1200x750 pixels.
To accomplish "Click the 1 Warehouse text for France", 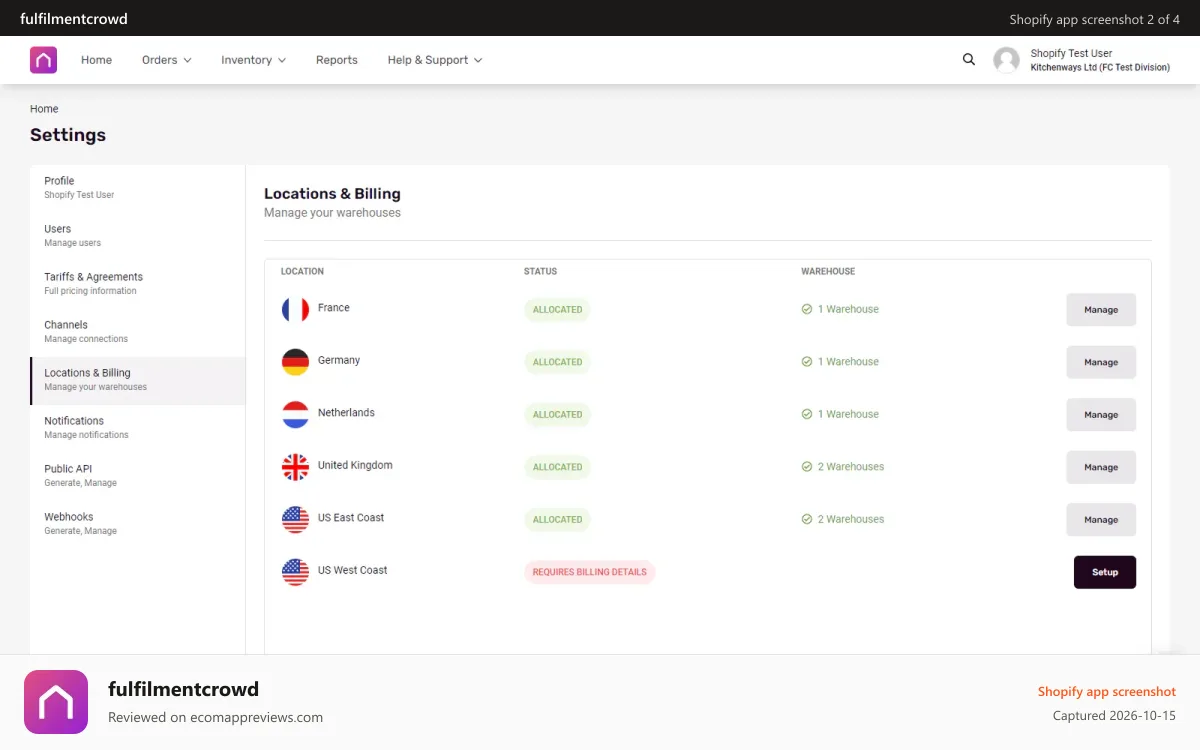I will [x=848, y=310].
